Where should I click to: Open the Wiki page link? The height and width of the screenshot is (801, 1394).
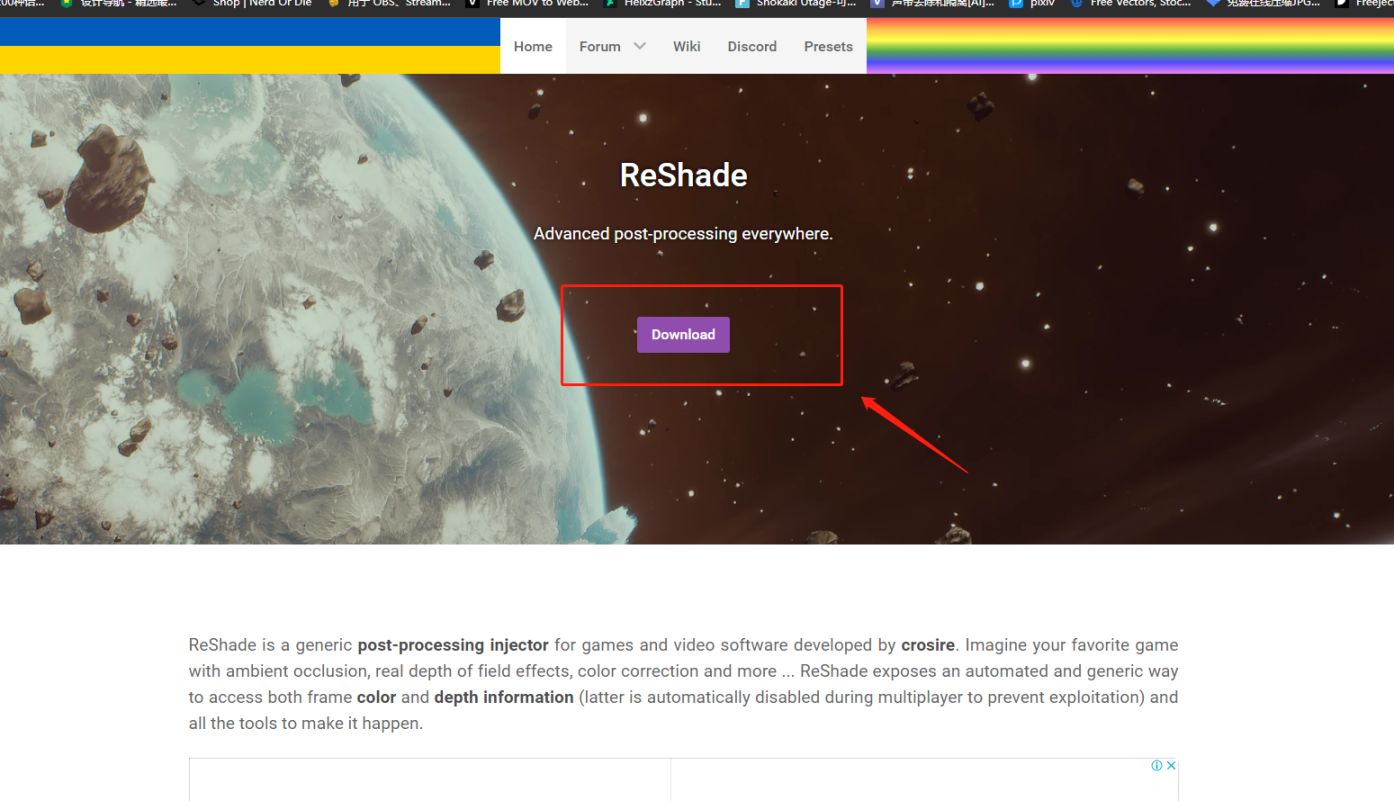click(687, 46)
